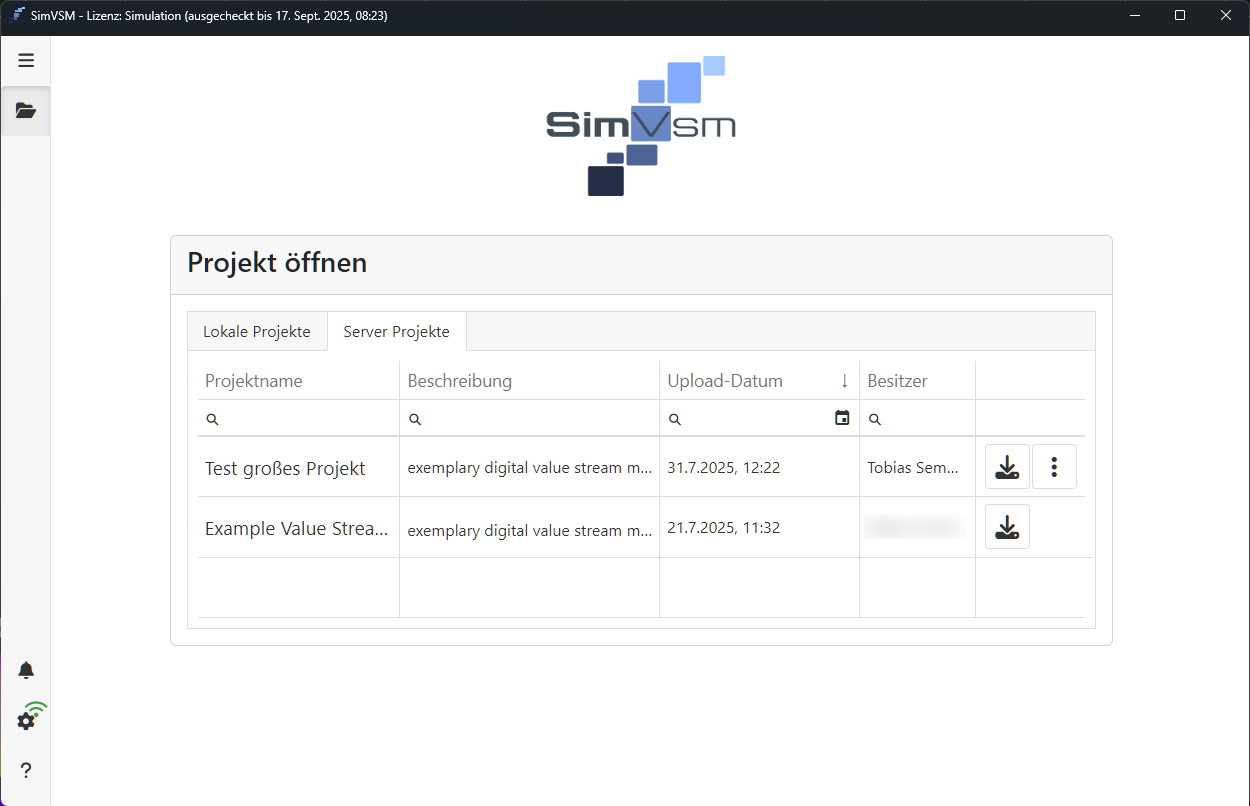Select the Server Projekte tab
Image resolution: width=1250 pixels, height=806 pixels.
pyautogui.click(x=396, y=332)
